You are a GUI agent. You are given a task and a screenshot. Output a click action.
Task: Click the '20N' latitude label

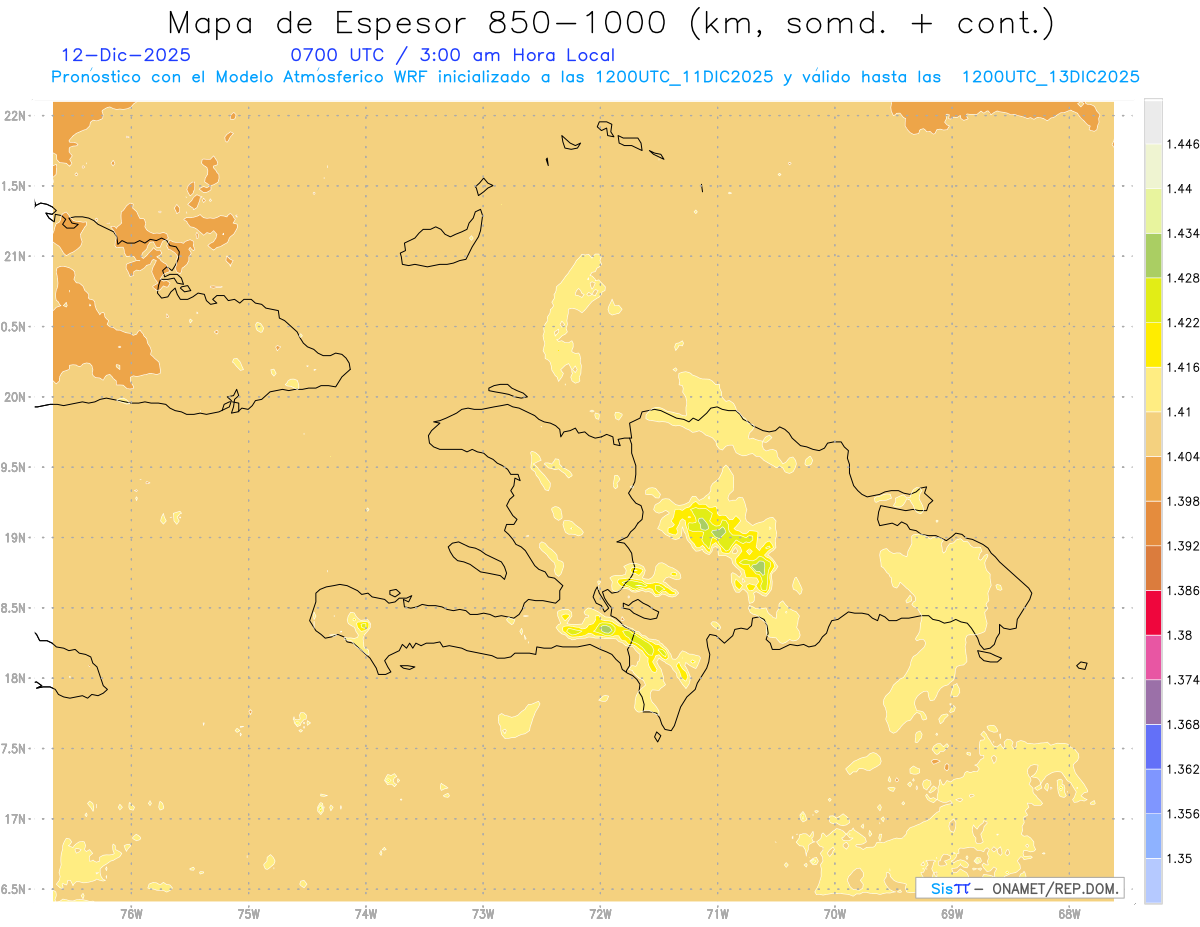click(16, 397)
